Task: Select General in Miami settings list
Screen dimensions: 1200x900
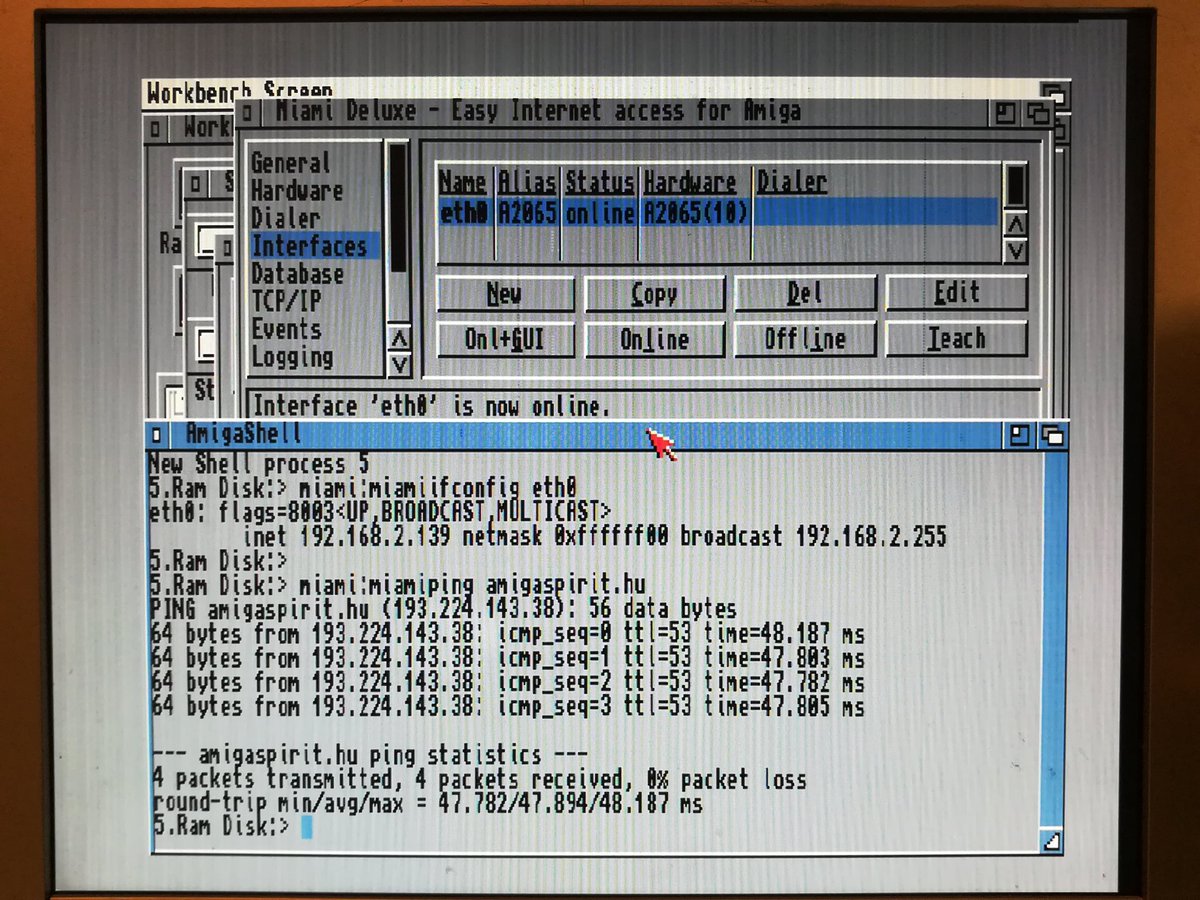Action: pos(290,163)
